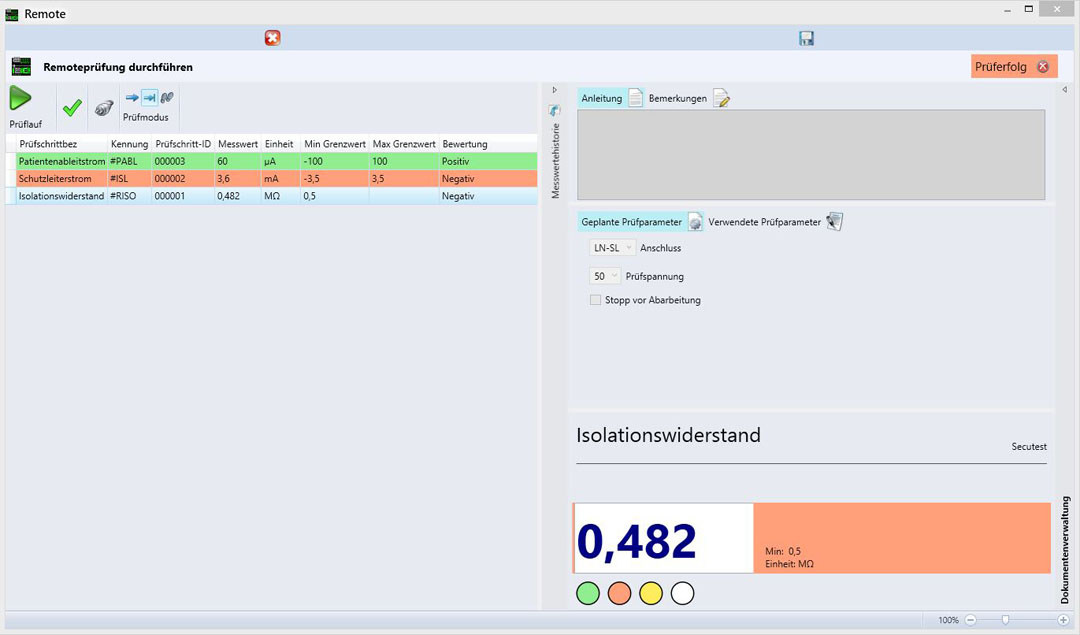The width and height of the screenshot is (1080, 635).
Task: Click the 0,482 Messwert table cell
Action: tap(238, 196)
